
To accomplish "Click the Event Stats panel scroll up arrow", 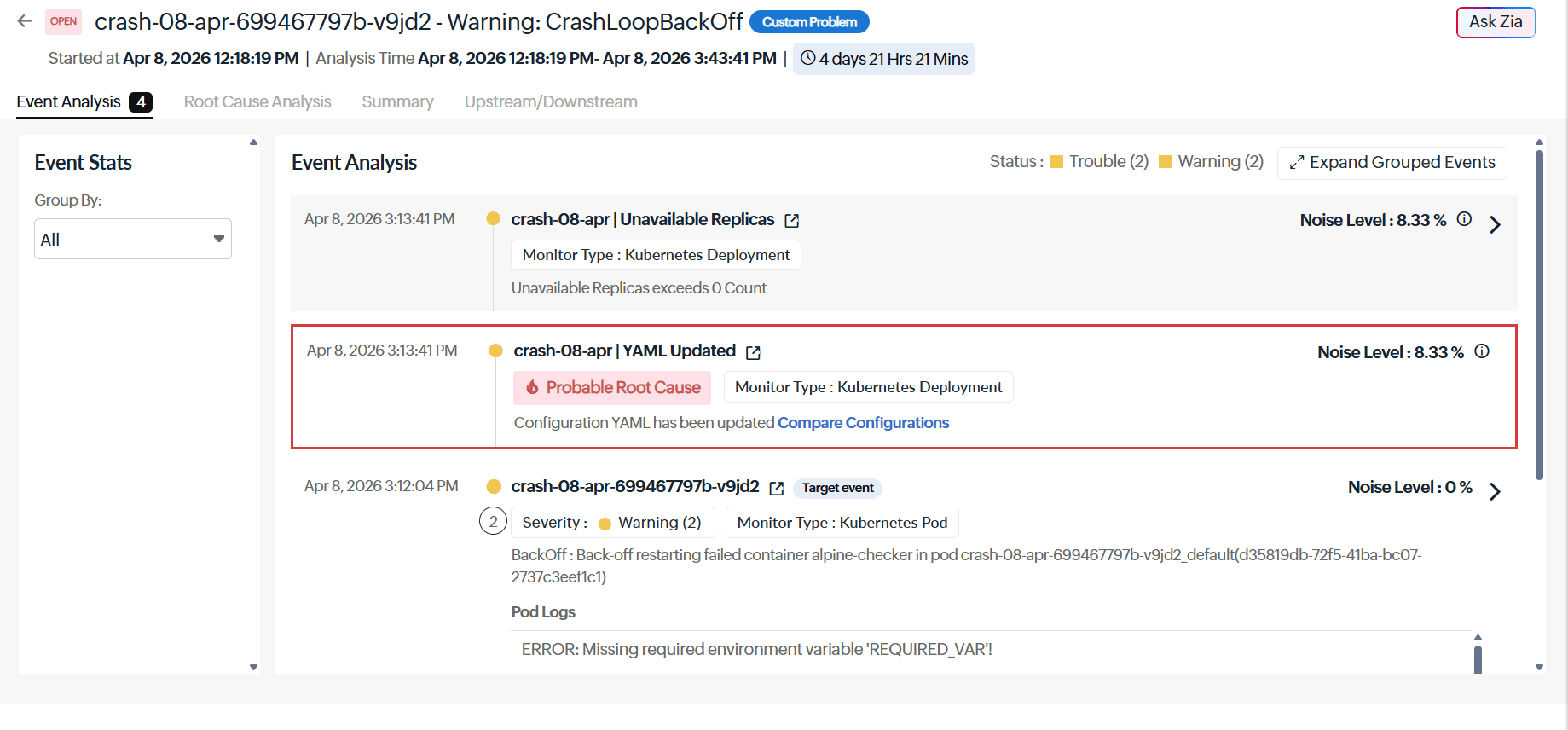I will coord(253,142).
